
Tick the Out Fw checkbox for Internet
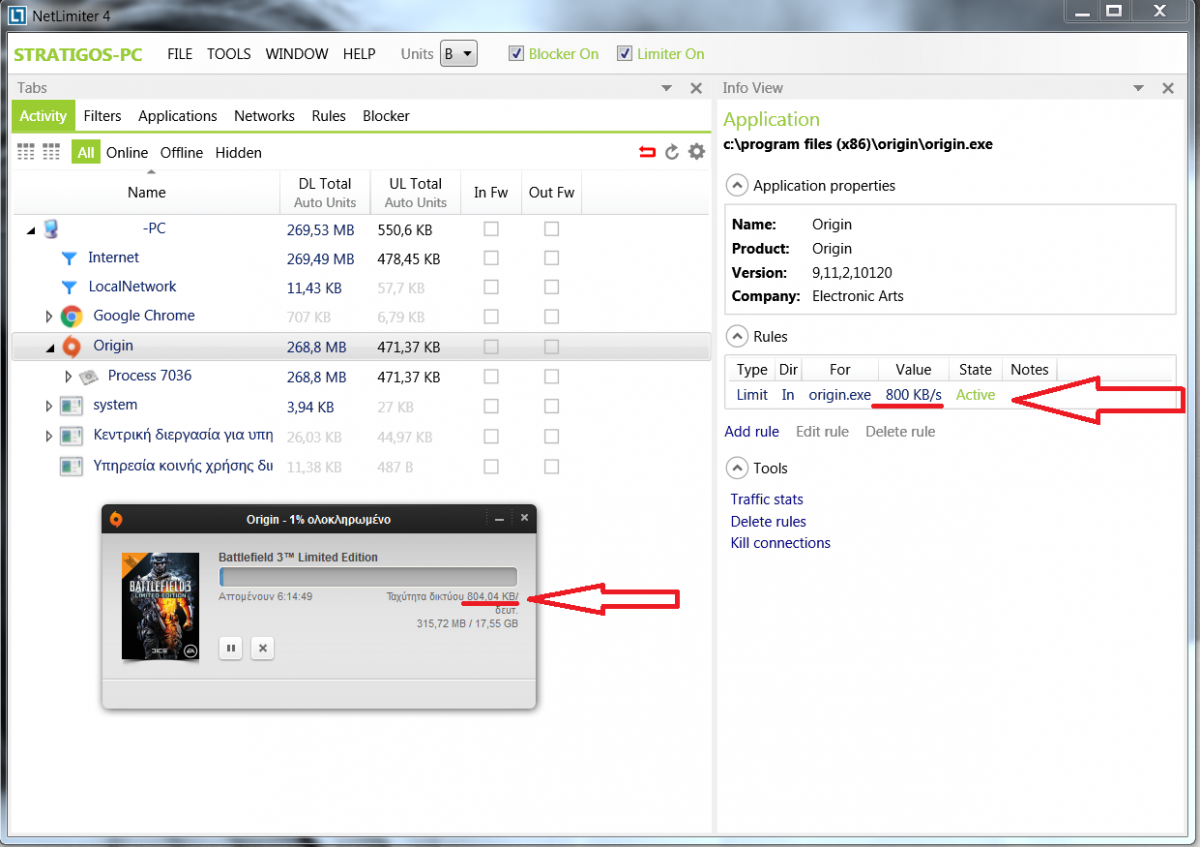pos(551,258)
